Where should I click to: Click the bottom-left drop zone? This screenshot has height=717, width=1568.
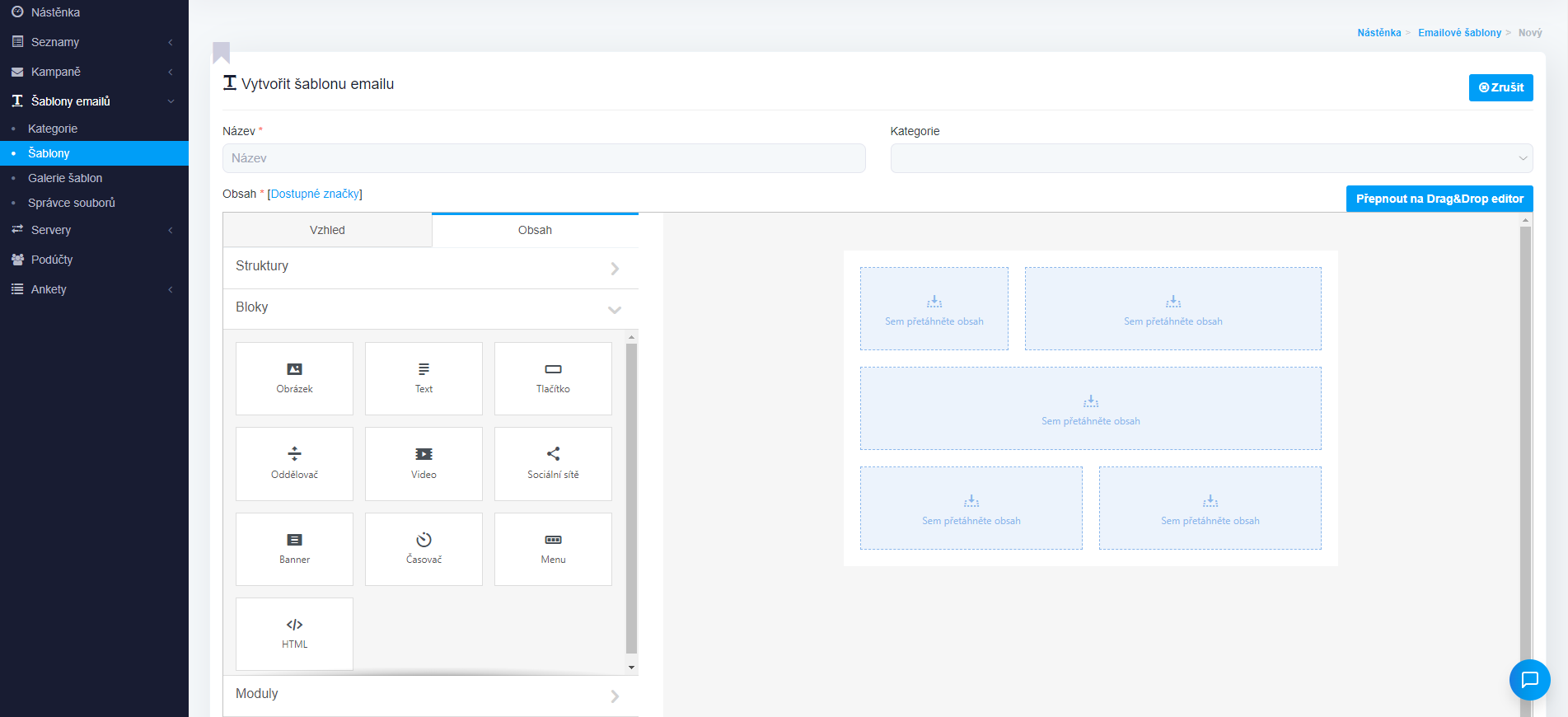pos(971,508)
